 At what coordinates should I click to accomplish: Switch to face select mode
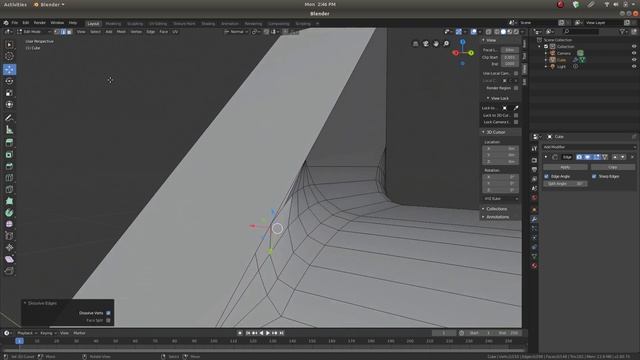click(69, 31)
